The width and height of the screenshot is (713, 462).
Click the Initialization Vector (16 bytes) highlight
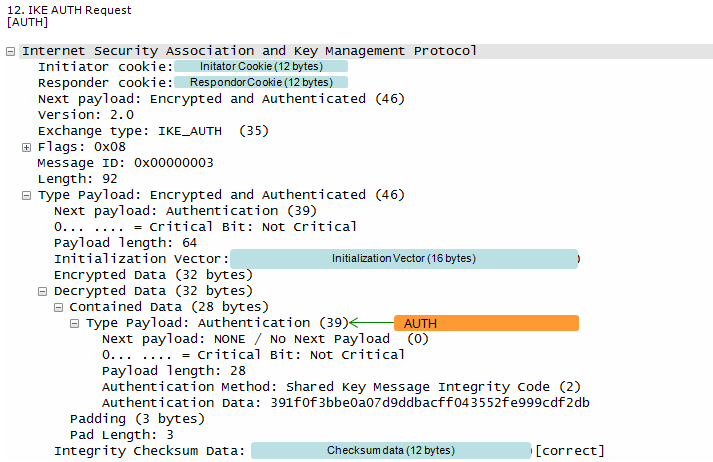404,259
